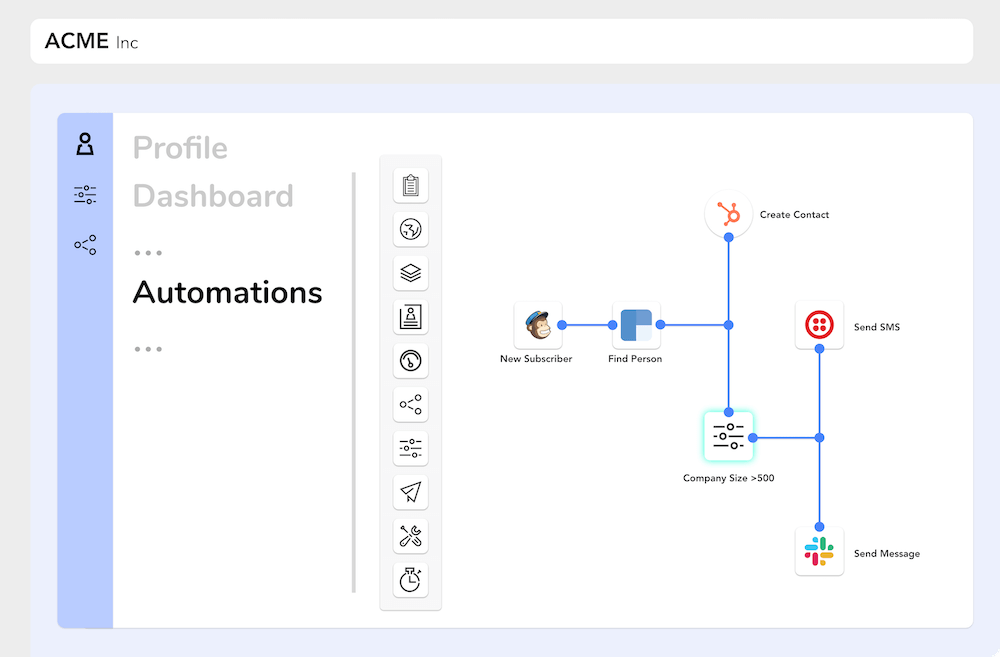Click the HubSpot Create Contact node
Screen dimensions: 1000x657
(728, 214)
